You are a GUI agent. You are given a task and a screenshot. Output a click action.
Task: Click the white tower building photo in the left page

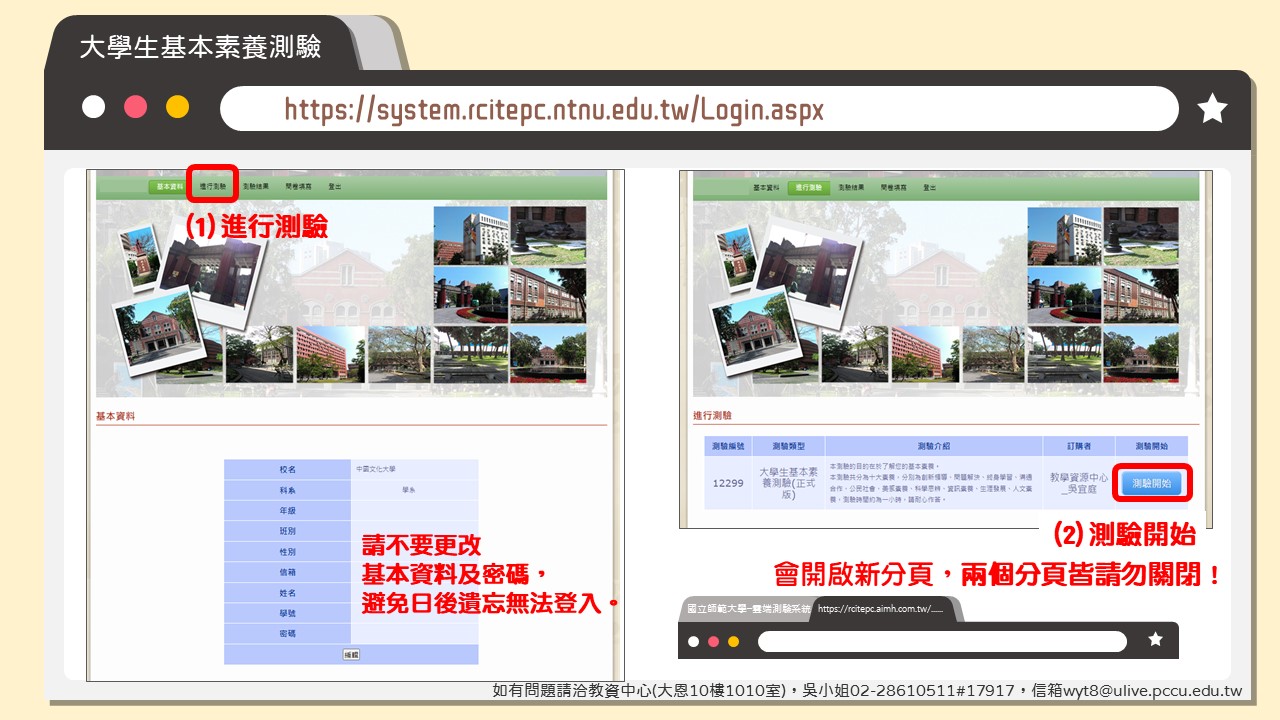click(x=471, y=235)
